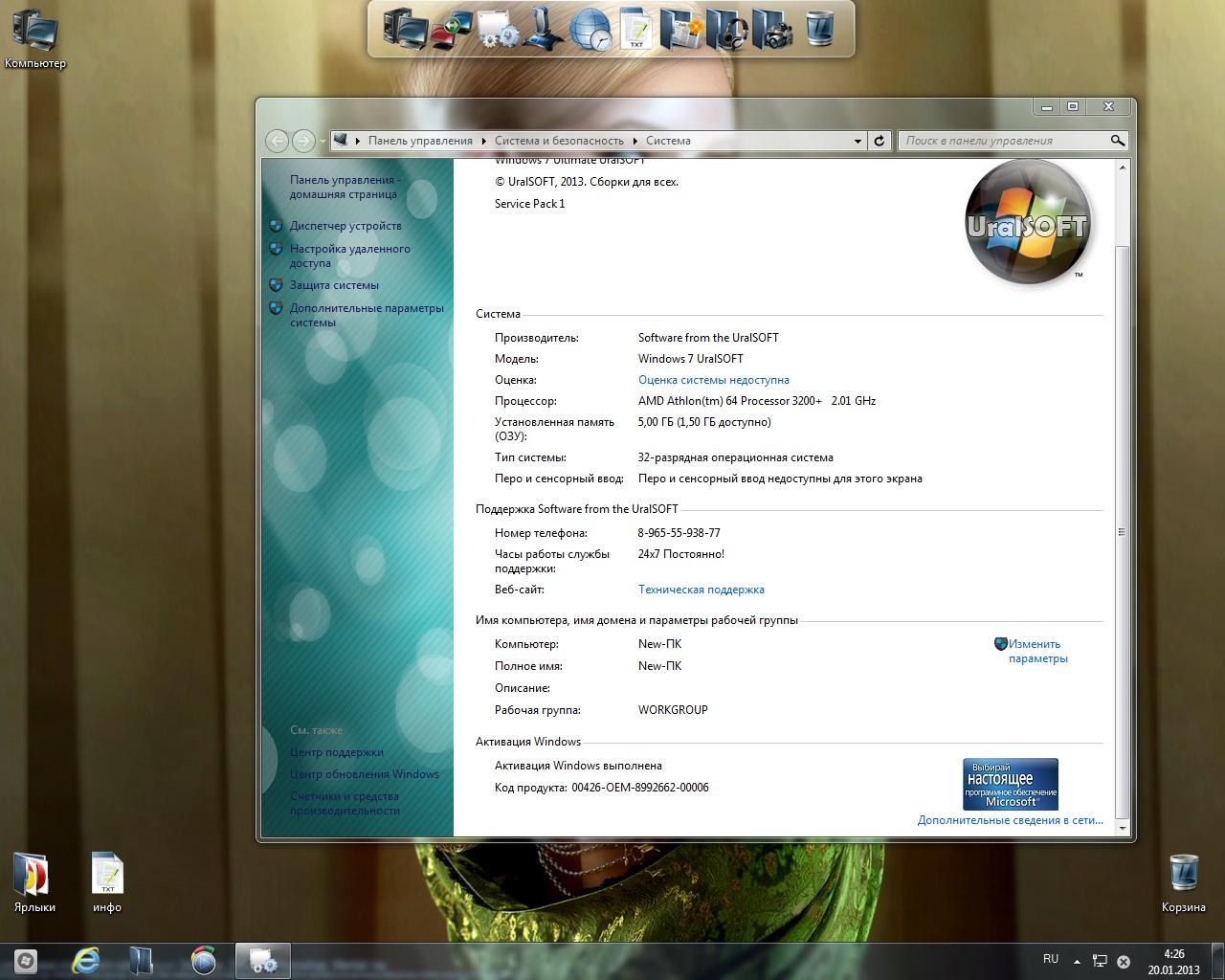
Task: Open the headphones music folder in dock
Action: tap(727, 29)
